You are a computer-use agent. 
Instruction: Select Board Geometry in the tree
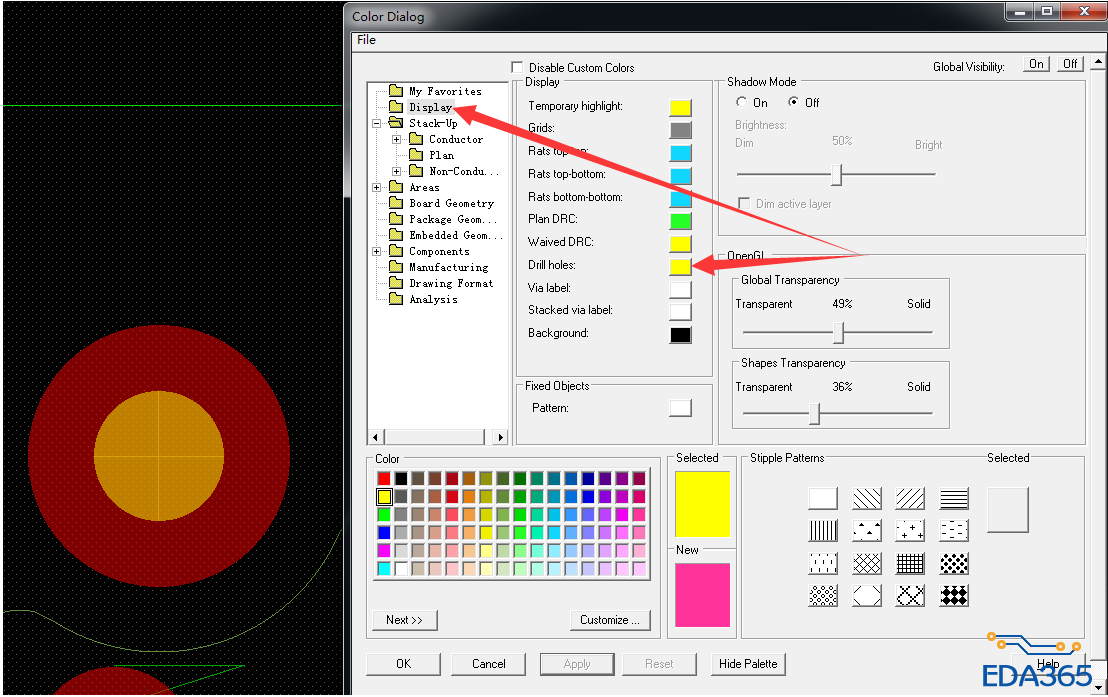coord(451,203)
